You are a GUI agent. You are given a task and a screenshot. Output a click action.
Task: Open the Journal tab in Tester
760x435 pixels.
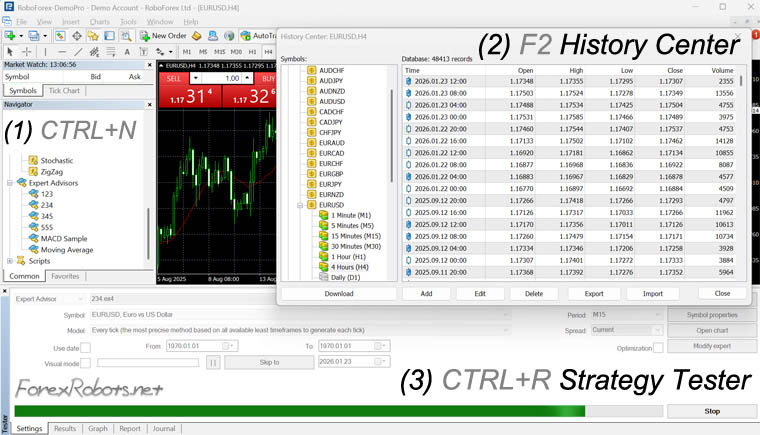[164, 429]
